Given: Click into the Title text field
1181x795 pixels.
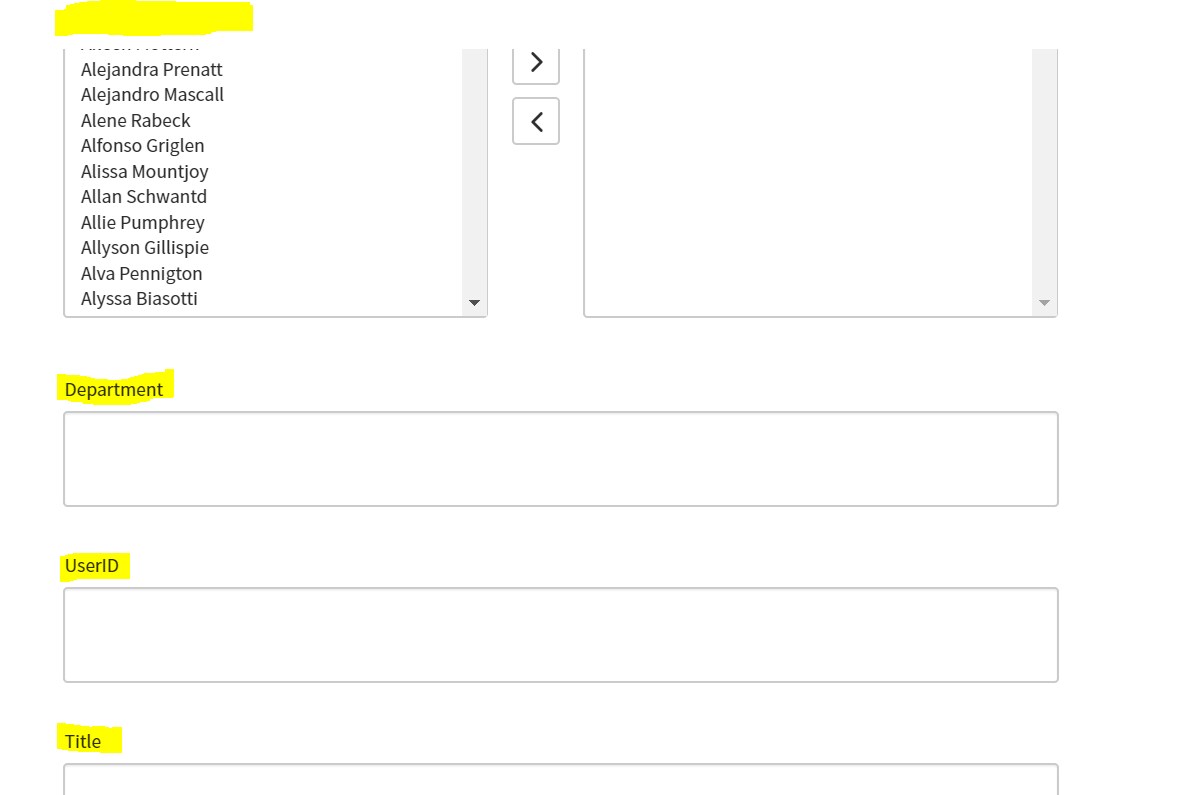Looking at the screenshot, I should click(560, 780).
